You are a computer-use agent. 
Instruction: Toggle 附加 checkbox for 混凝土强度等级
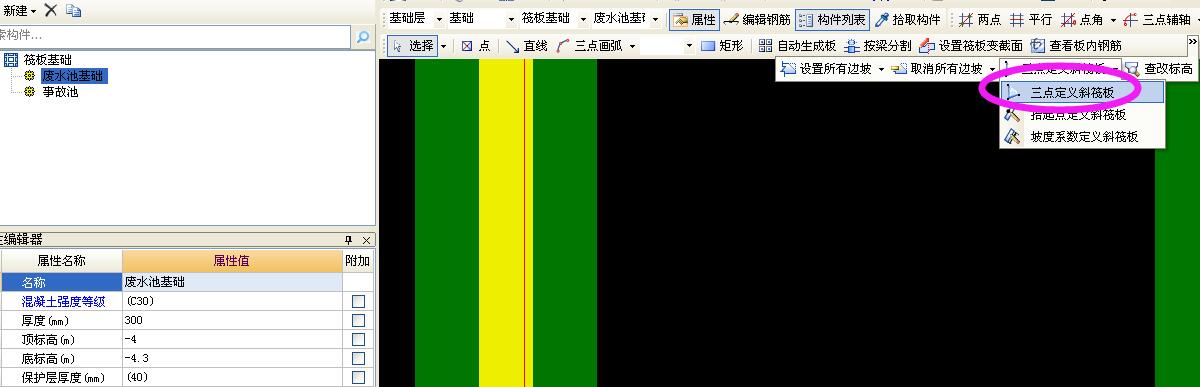(358, 301)
